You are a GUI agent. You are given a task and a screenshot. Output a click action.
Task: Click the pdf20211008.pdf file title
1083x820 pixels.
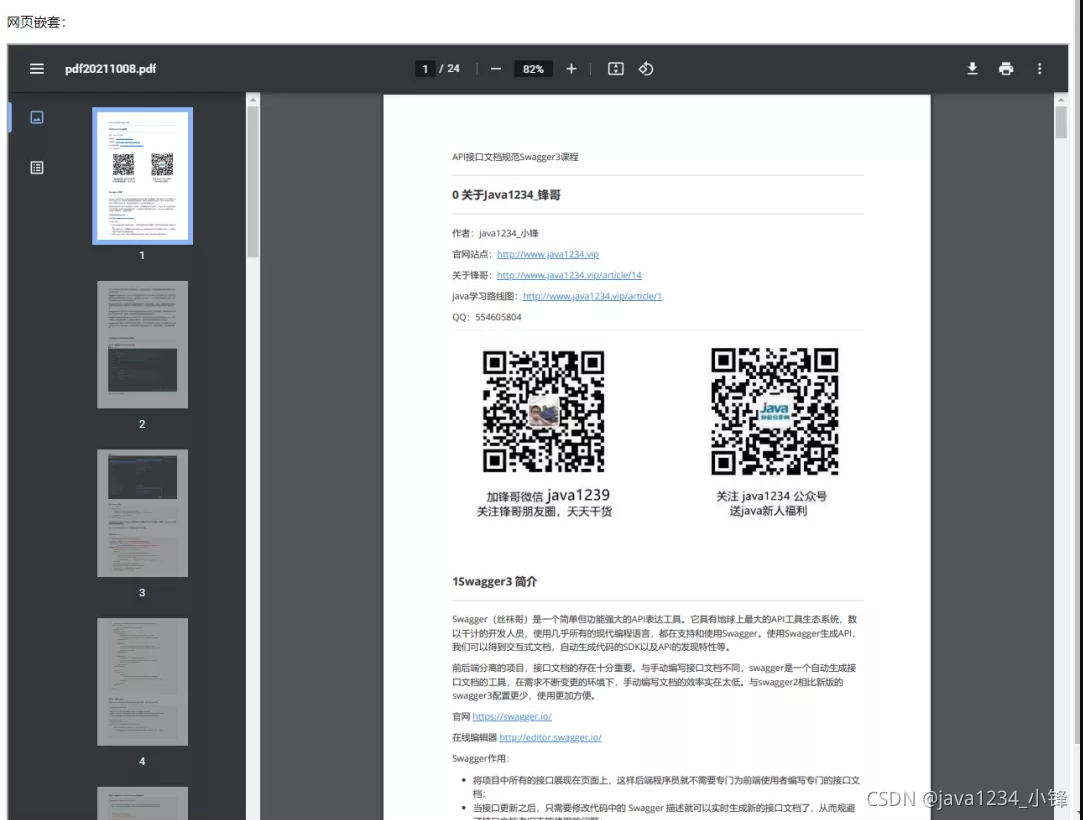pos(111,68)
